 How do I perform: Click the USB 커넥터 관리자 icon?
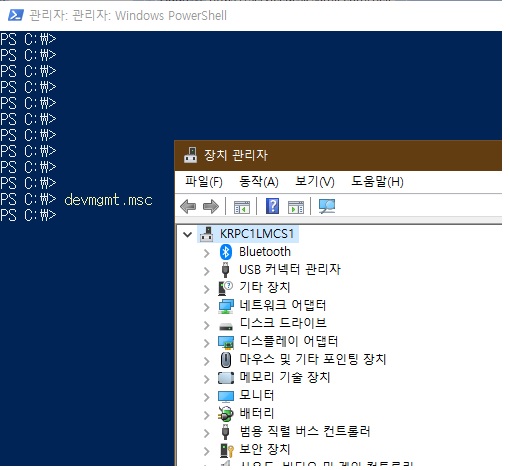(x=225, y=270)
